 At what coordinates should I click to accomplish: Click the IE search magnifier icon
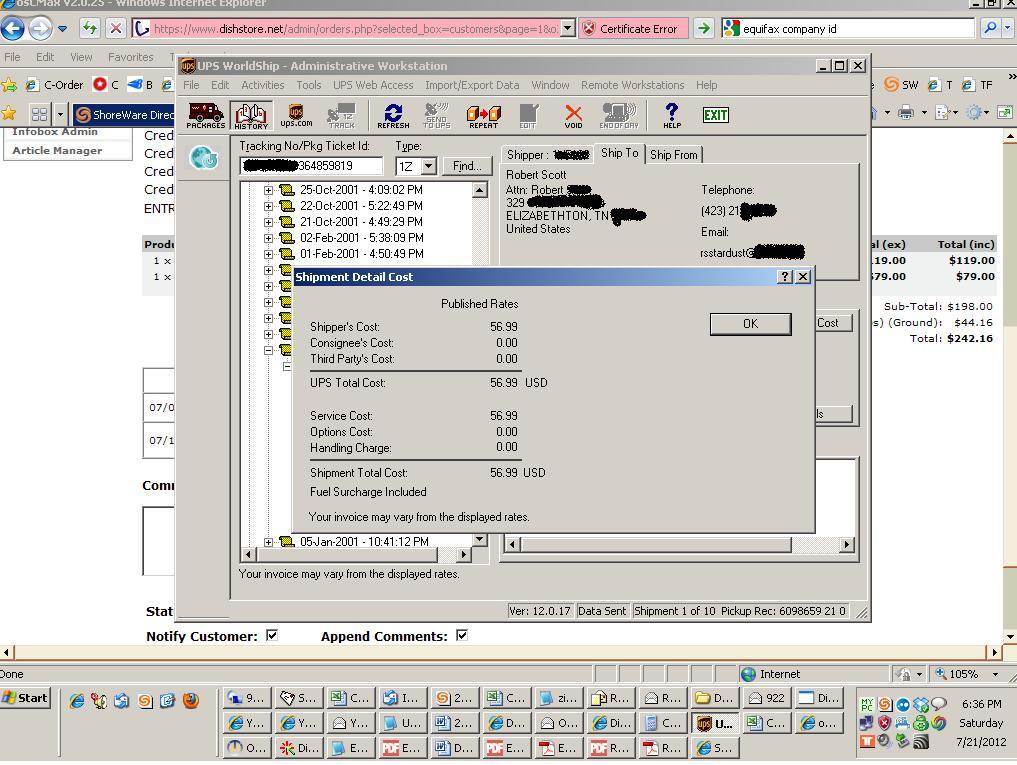[x=990, y=28]
